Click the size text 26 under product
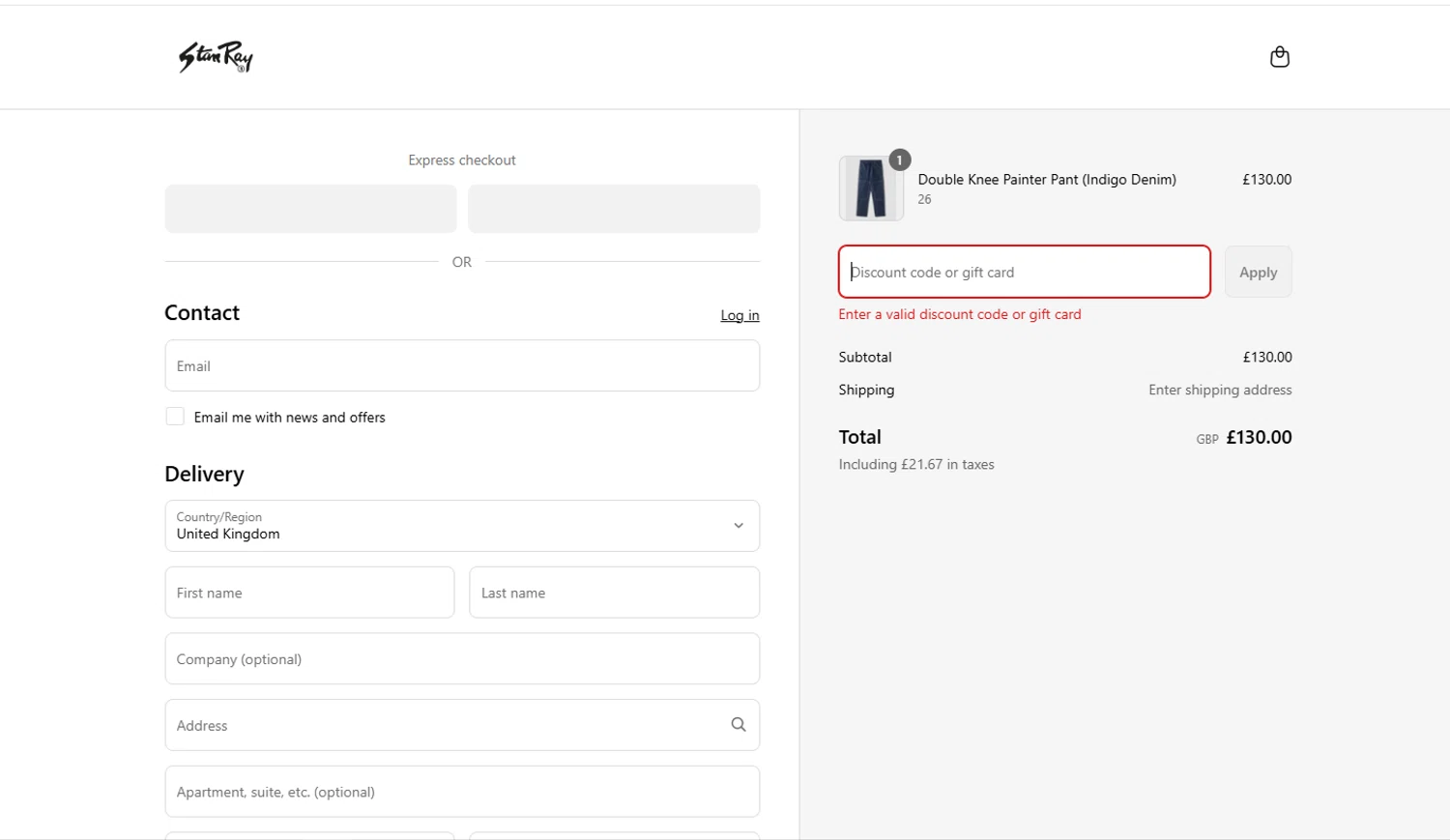This screenshot has height=840, width=1450. (924, 199)
